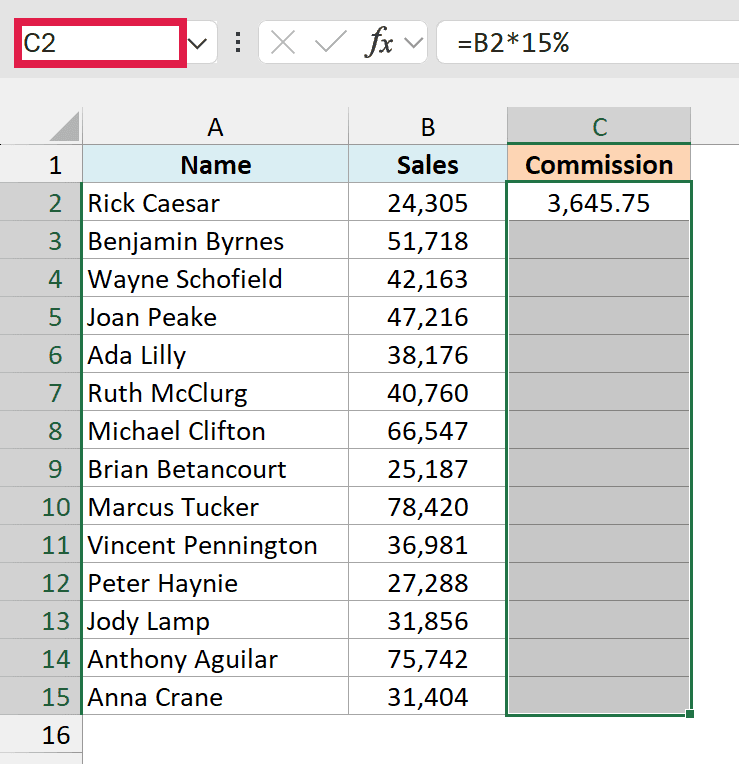This screenshot has width=739, height=764.
Task: Click the fill handle at selection corner
Action: click(x=690, y=714)
